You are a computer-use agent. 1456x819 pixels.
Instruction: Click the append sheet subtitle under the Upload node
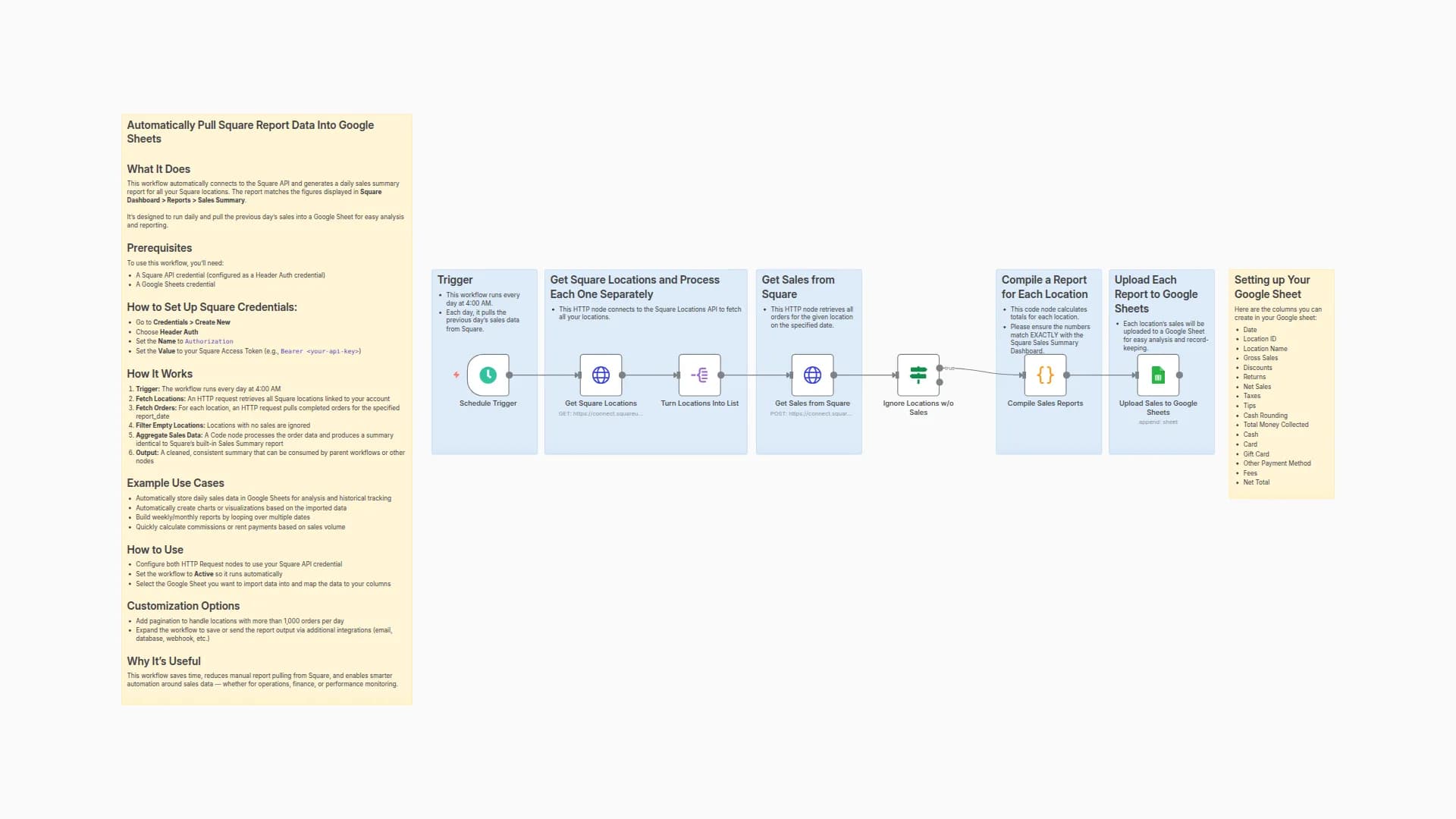1157,422
